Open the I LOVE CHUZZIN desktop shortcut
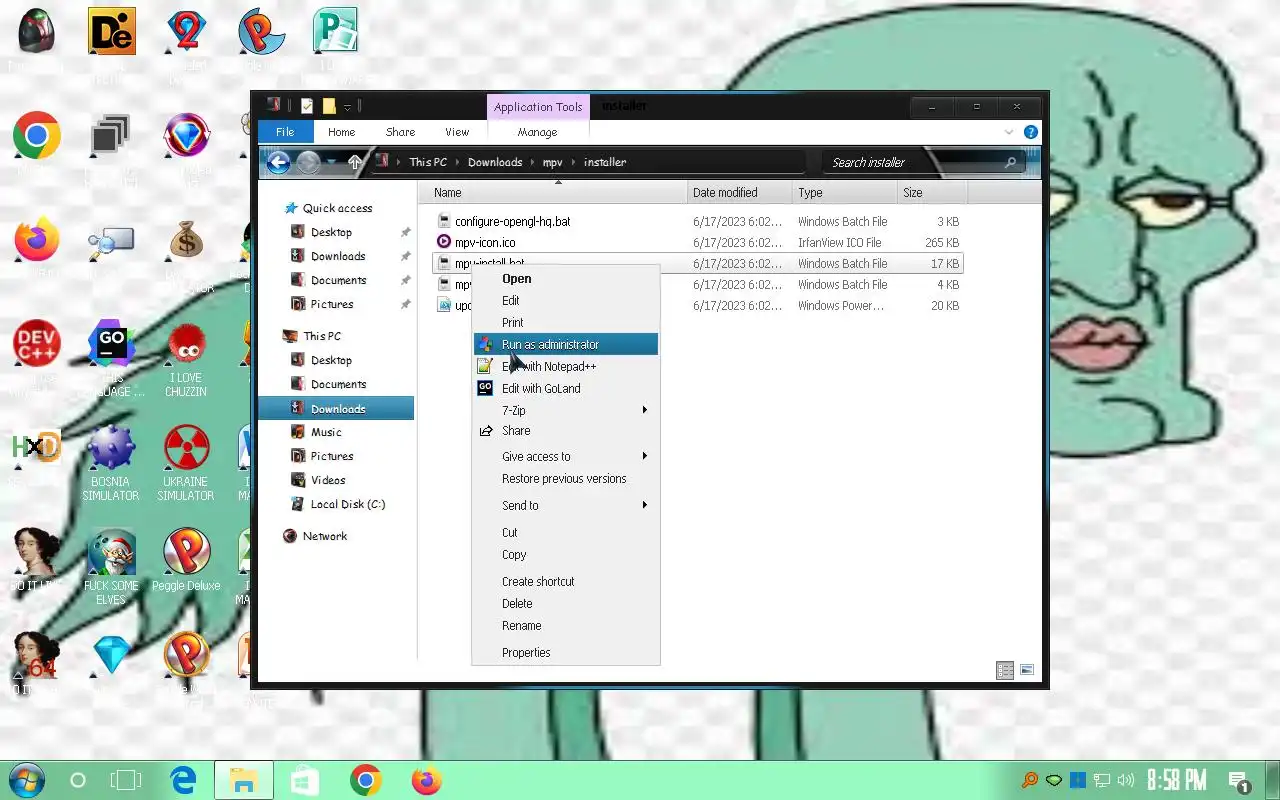 click(186, 358)
